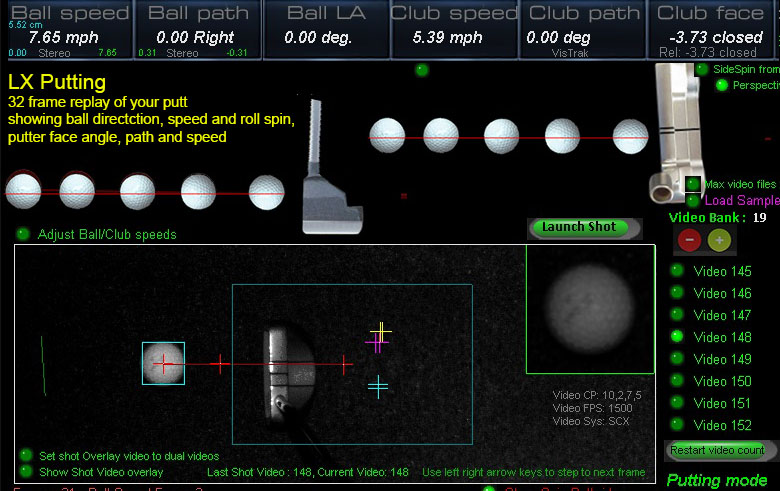Click the Launch Shot button

pyautogui.click(x=580, y=227)
